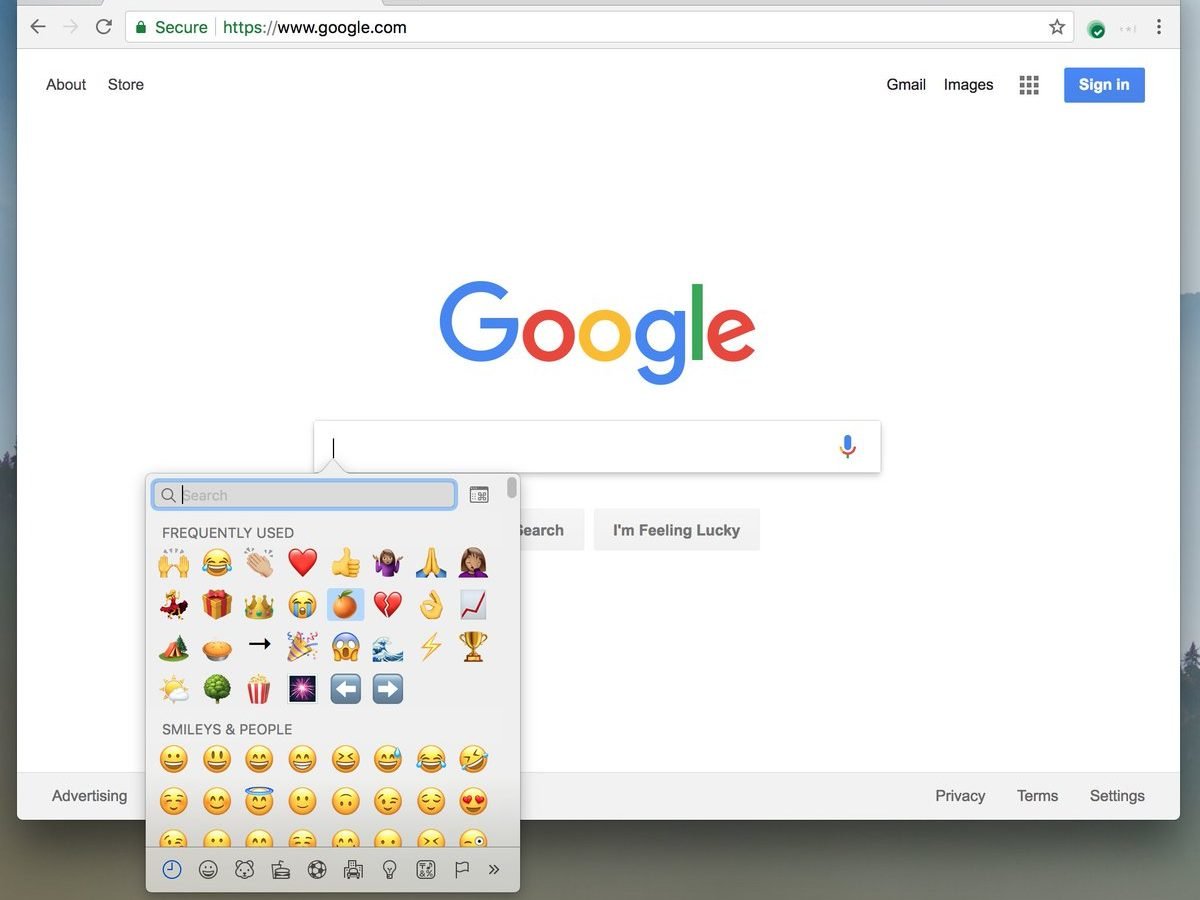Open the About link

(x=66, y=85)
